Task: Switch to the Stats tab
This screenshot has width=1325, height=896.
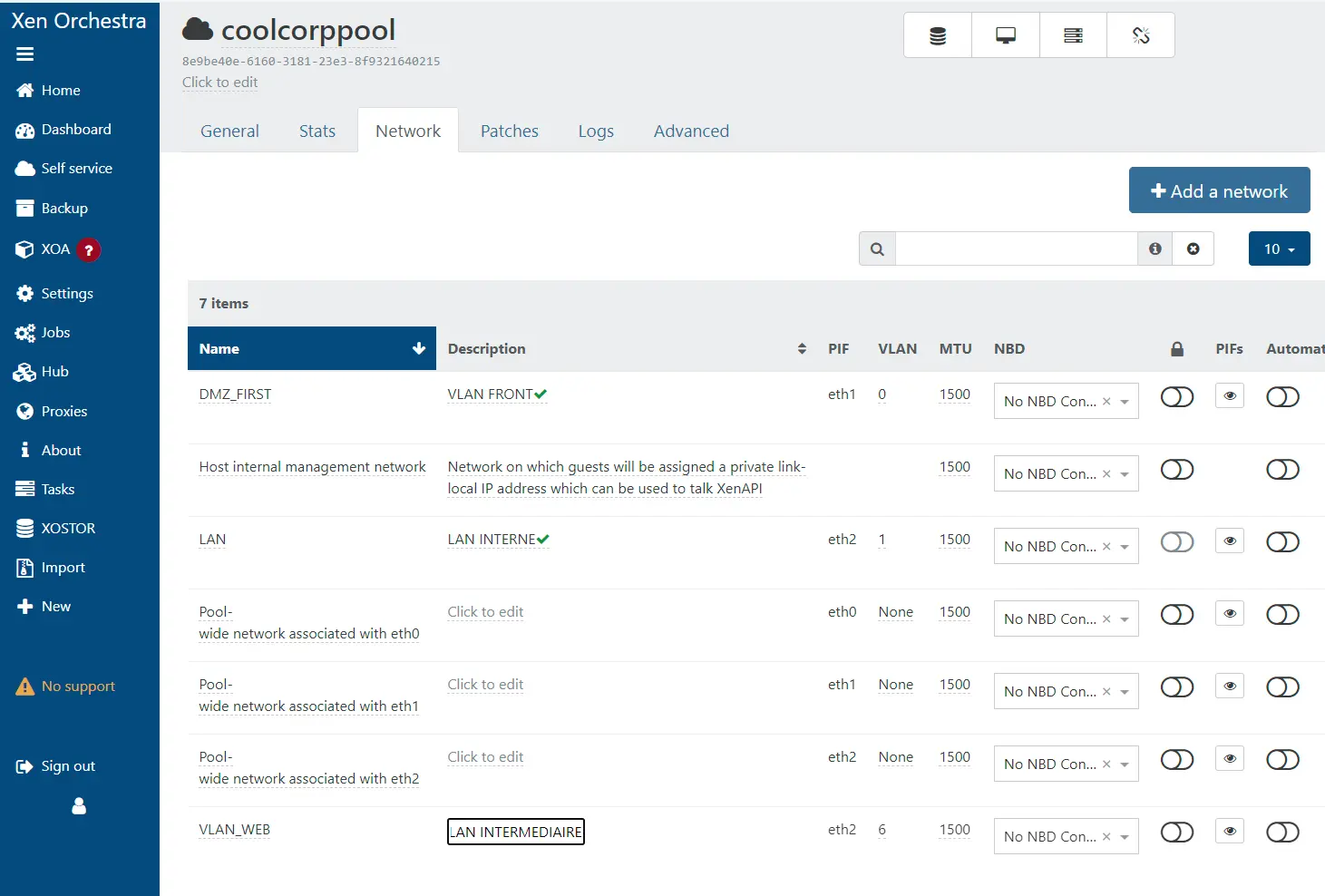Action: tap(317, 131)
